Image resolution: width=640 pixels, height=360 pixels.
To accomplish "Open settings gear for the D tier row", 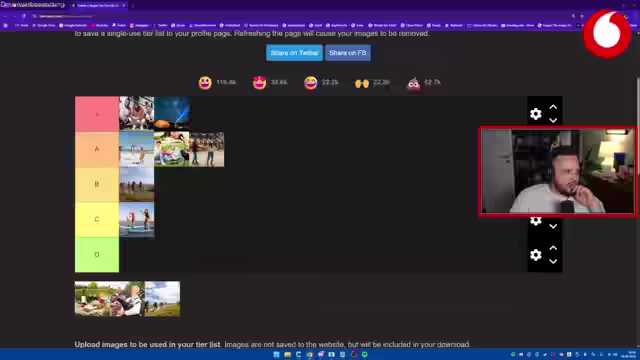I will click(536, 255).
